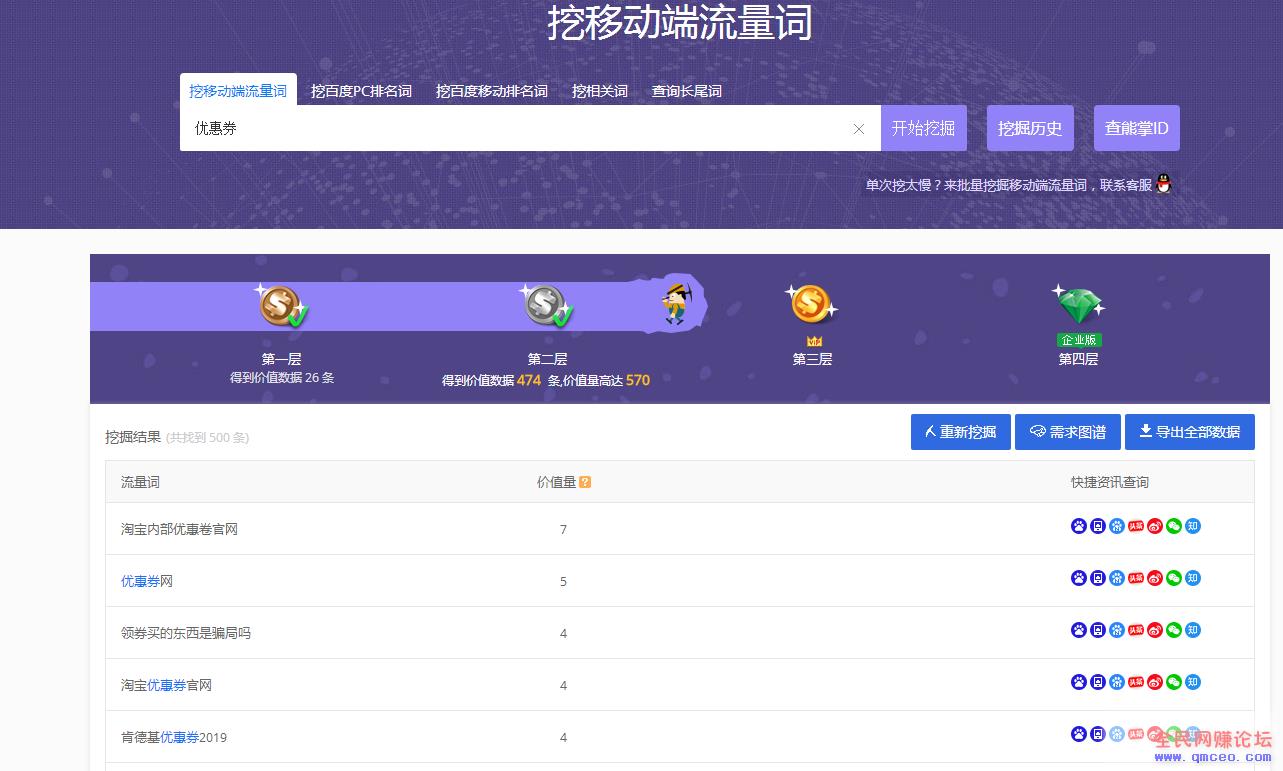This screenshot has height=771, width=1283.
Task: Click WeChat icon in 优惠券网 row
Action: pyautogui.click(x=1173, y=578)
